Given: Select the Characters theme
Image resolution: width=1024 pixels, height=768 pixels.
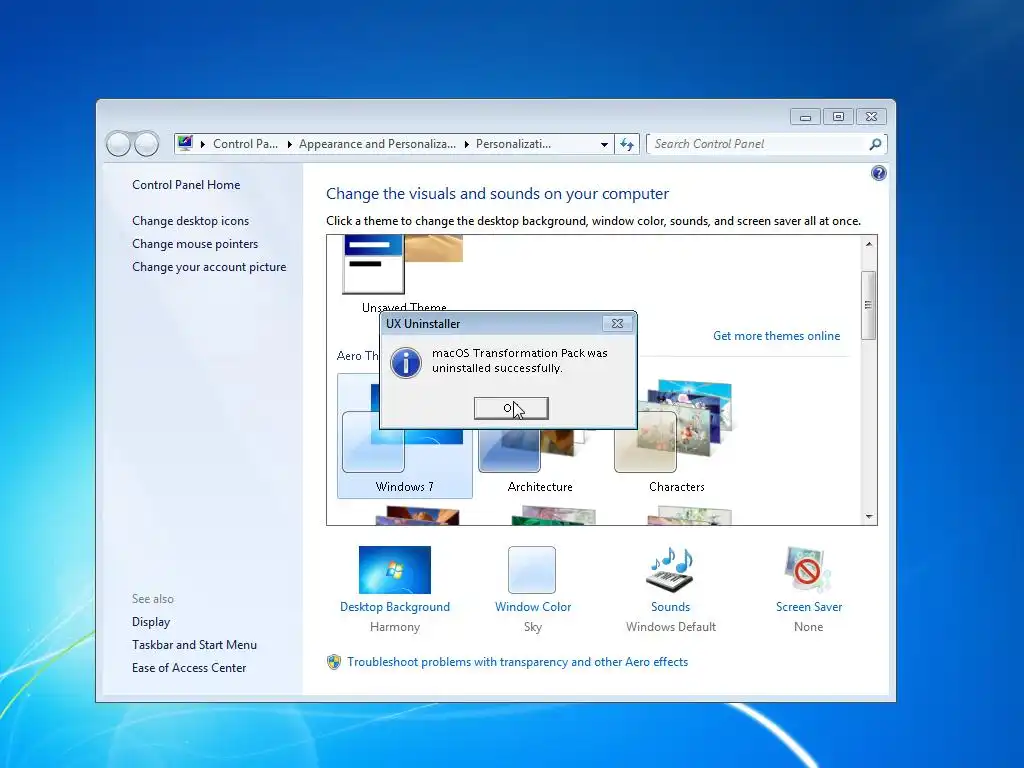Looking at the screenshot, I should 677,436.
